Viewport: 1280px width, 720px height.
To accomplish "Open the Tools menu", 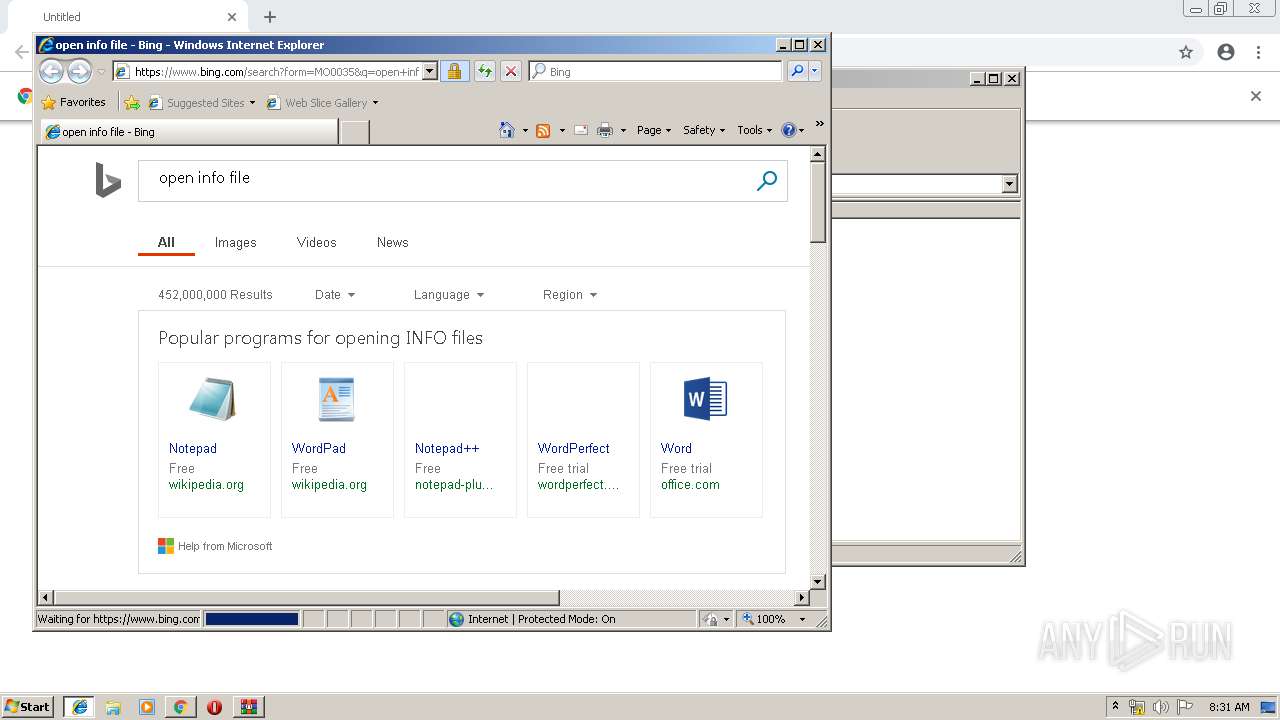I will tap(755, 130).
